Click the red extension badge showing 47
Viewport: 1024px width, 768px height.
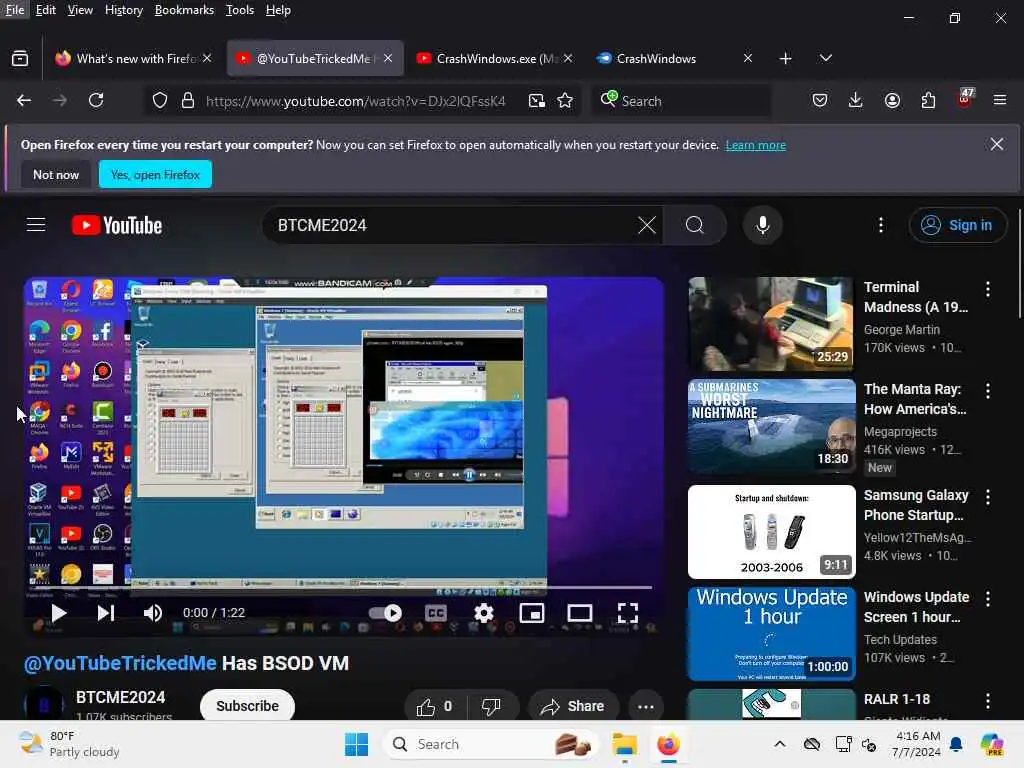click(x=965, y=99)
